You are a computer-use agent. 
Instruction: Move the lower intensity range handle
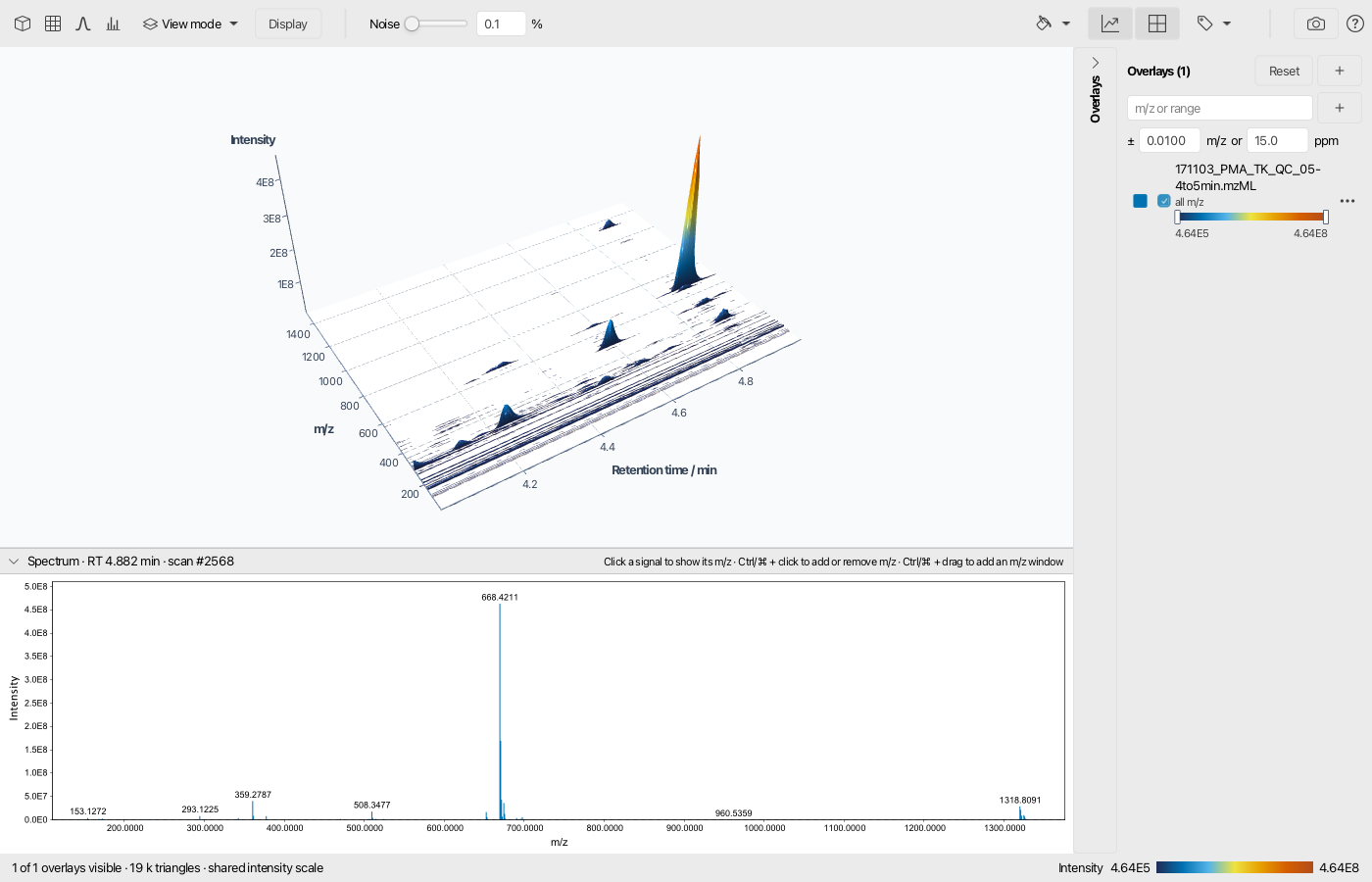[x=1177, y=218]
